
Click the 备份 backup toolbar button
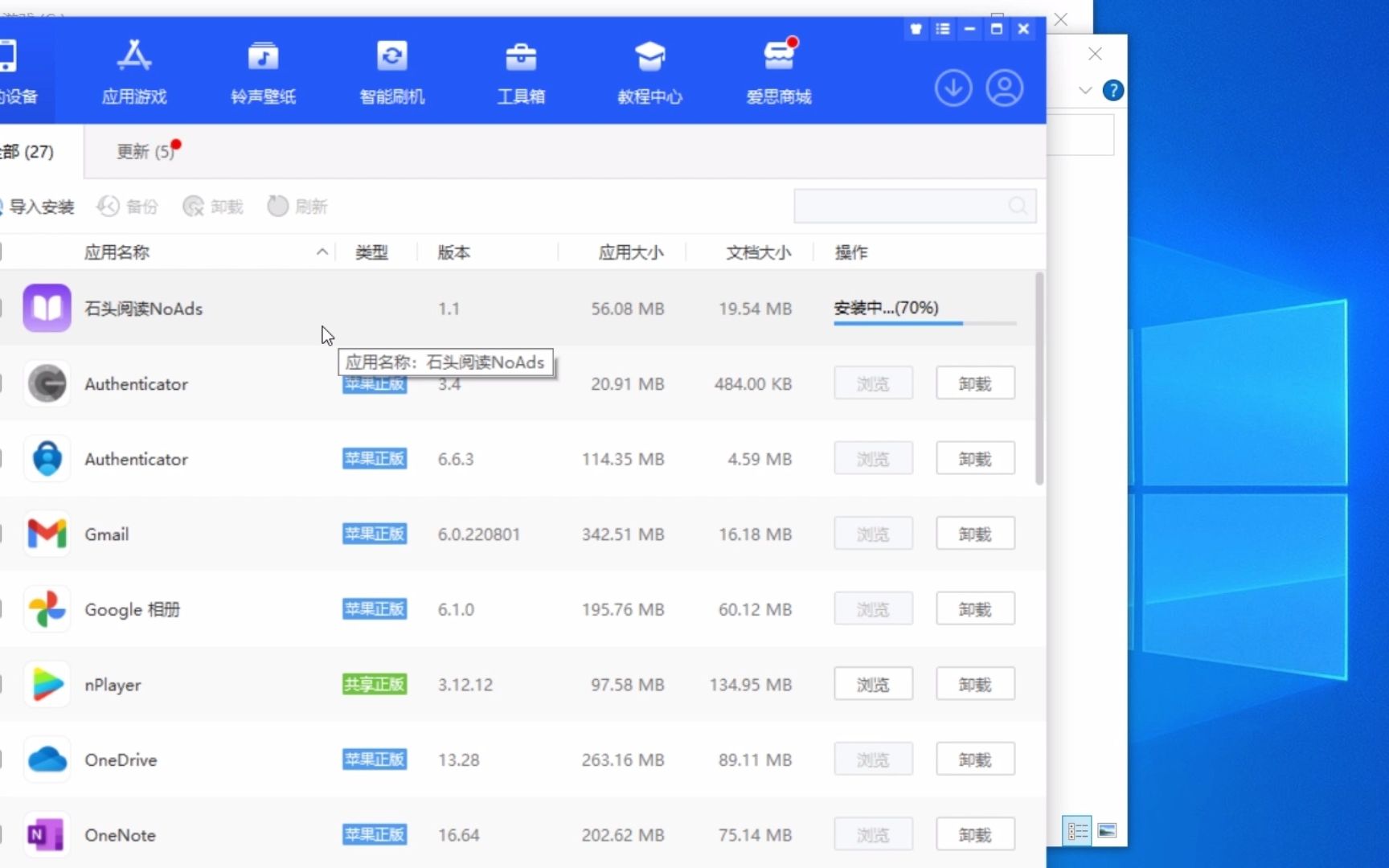(x=128, y=207)
